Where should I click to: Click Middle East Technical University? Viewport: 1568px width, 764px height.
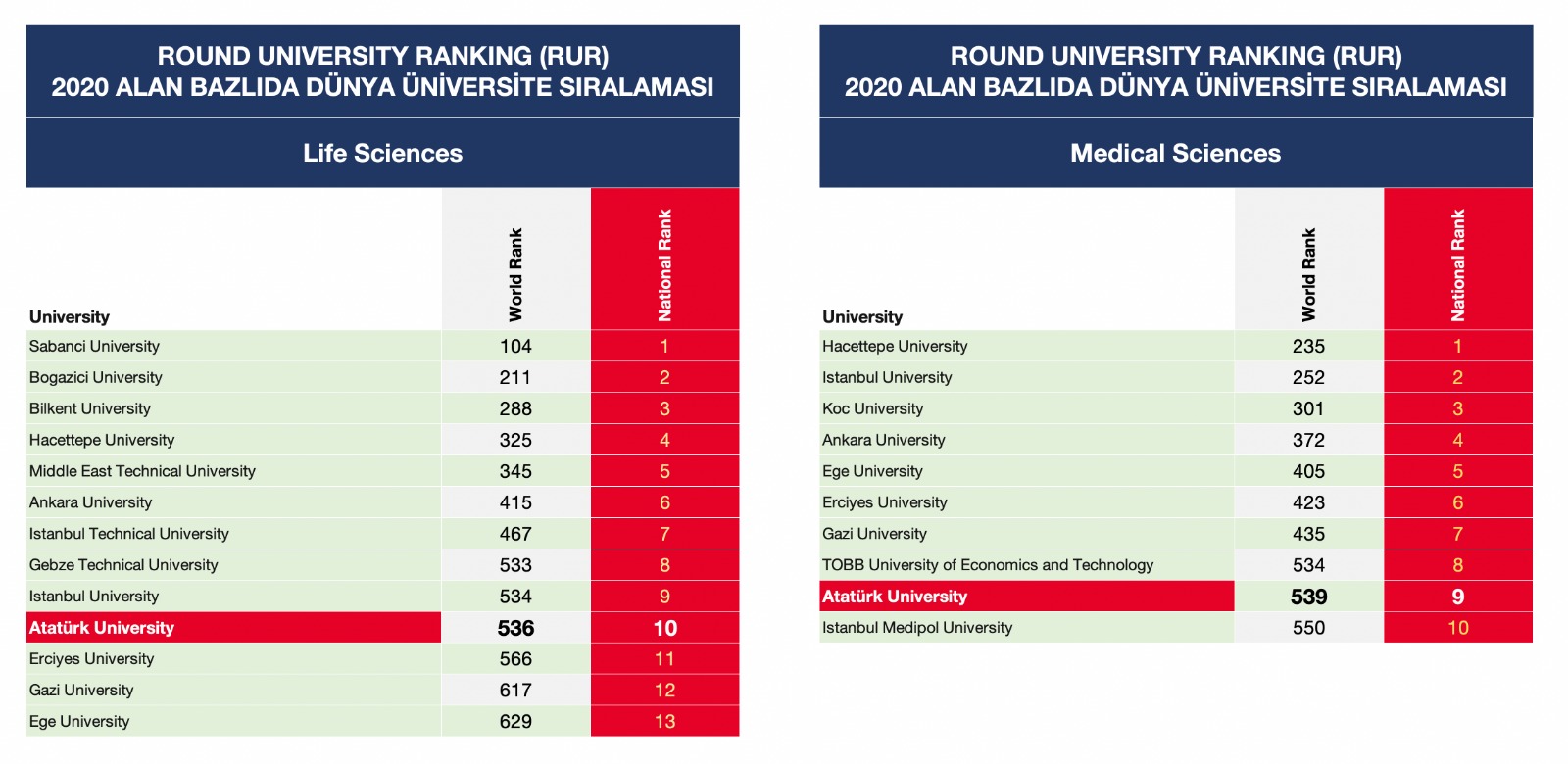[x=142, y=471]
